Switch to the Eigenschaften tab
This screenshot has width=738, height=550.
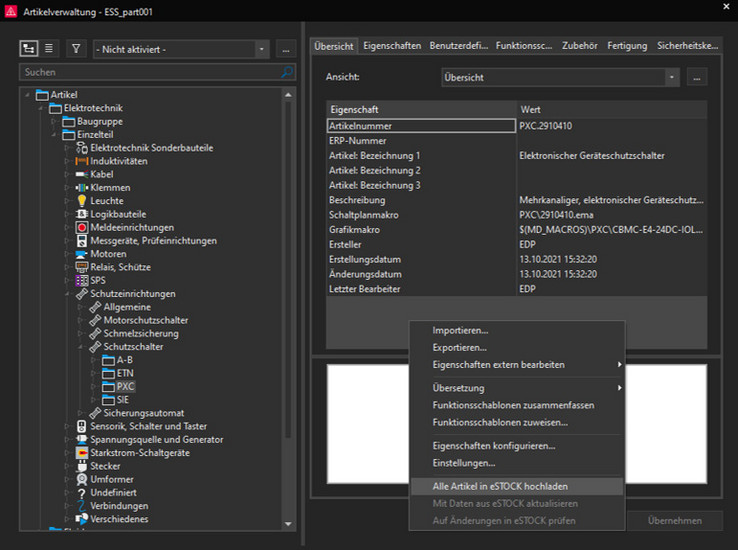tap(392, 46)
